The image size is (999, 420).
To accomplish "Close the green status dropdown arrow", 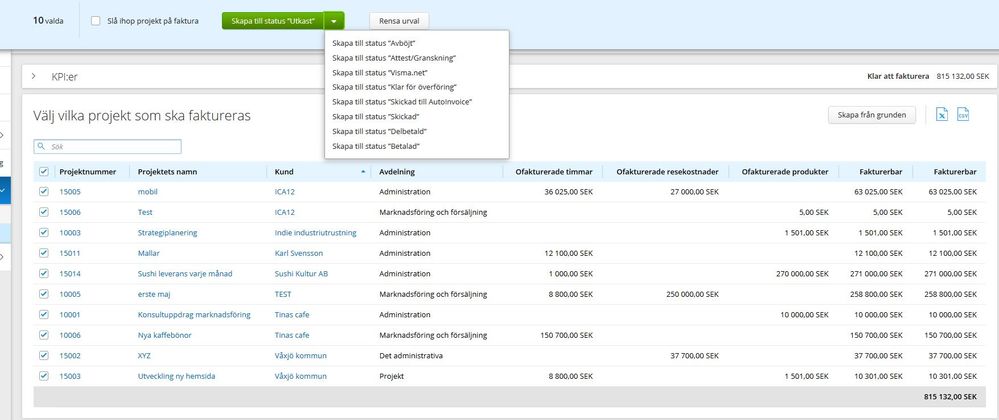I will coord(335,20).
